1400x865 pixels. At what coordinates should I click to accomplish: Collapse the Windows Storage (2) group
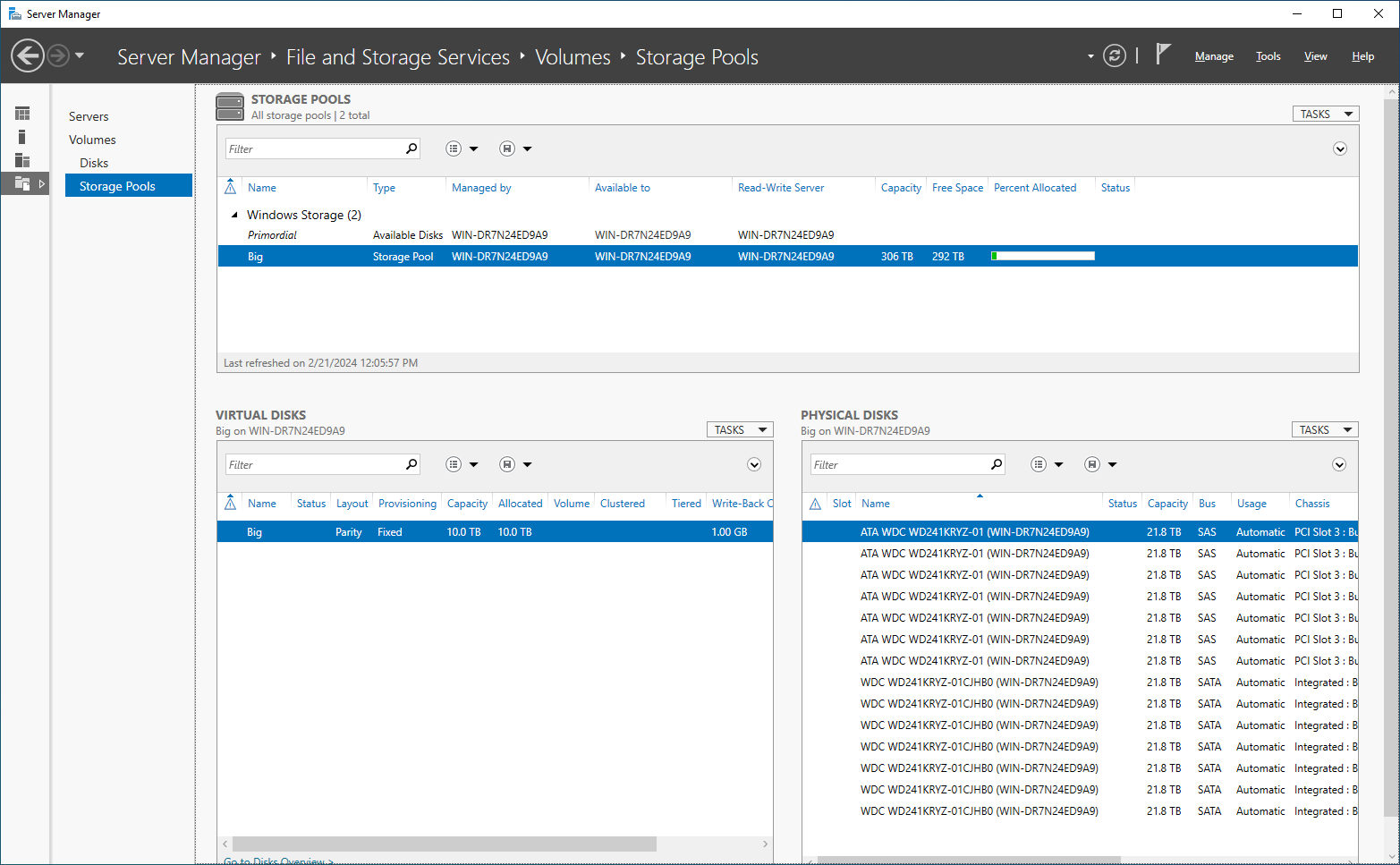[234, 215]
